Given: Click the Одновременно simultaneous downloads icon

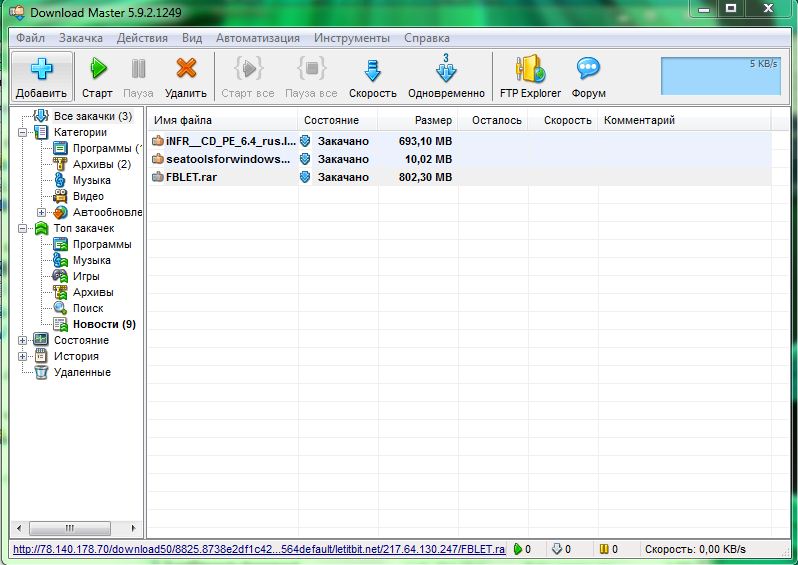Looking at the screenshot, I should point(445,69).
